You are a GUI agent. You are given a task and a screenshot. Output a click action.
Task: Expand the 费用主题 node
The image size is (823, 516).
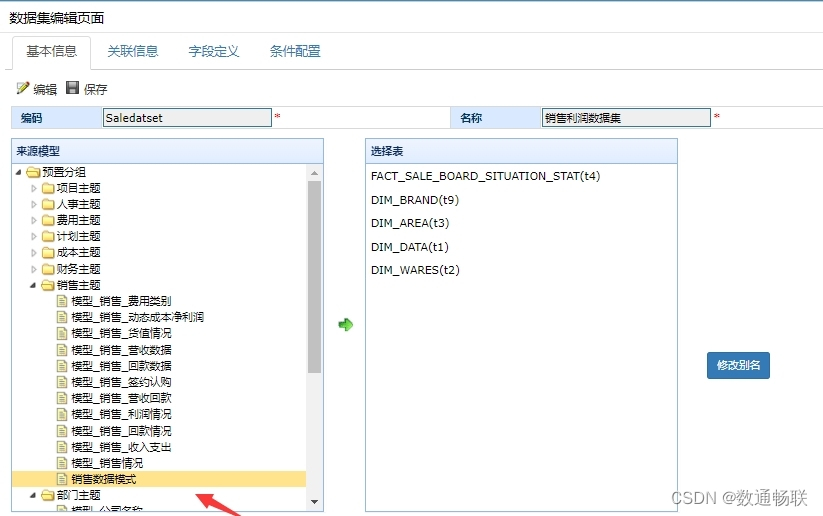tap(34, 220)
